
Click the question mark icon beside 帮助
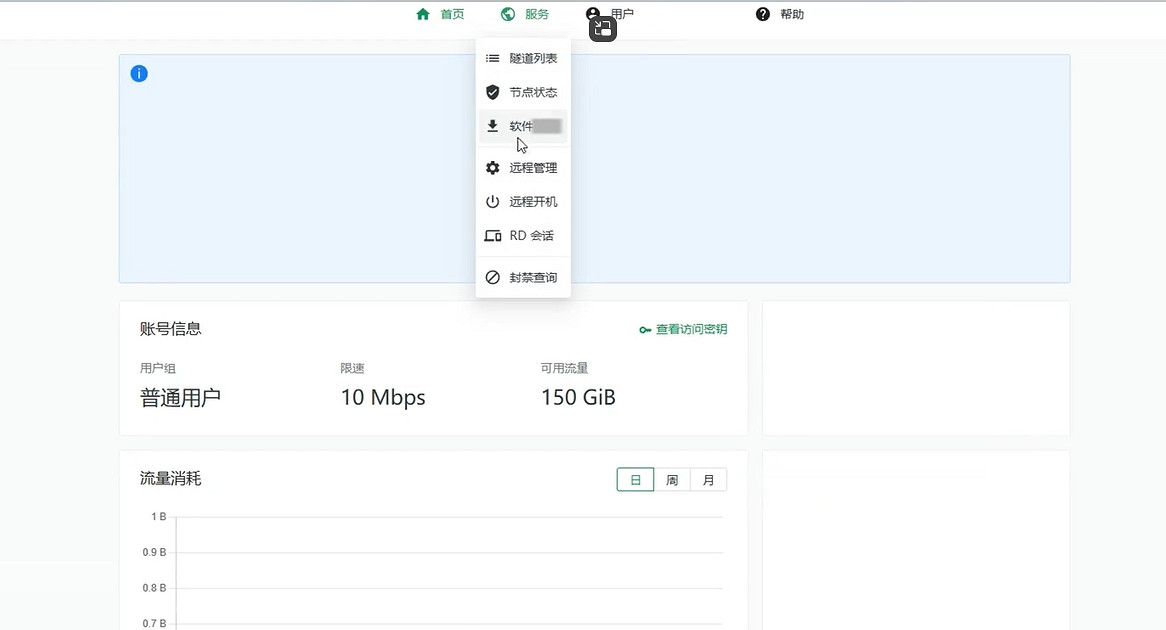pyautogui.click(x=763, y=14)
